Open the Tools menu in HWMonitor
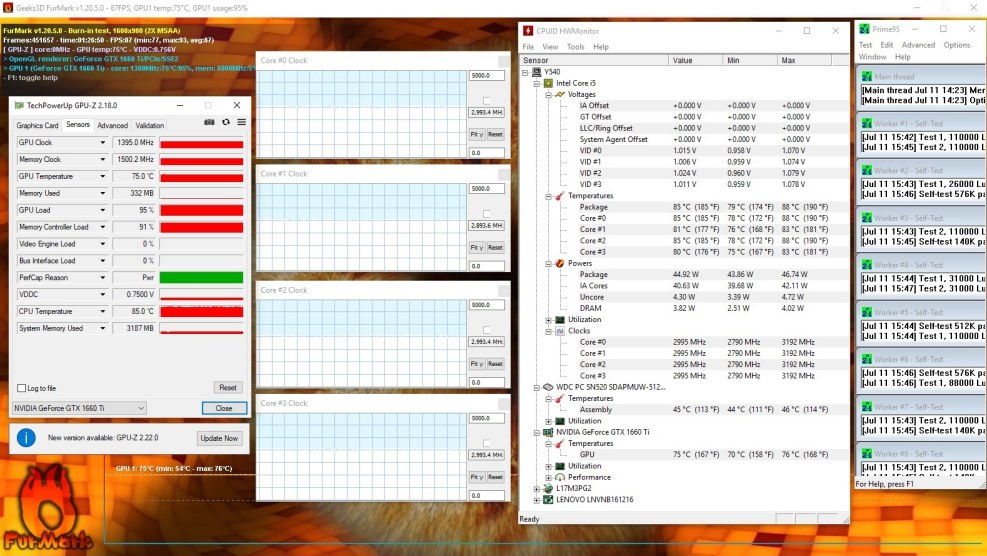This screenshot has height=556, width=987. 576,47
